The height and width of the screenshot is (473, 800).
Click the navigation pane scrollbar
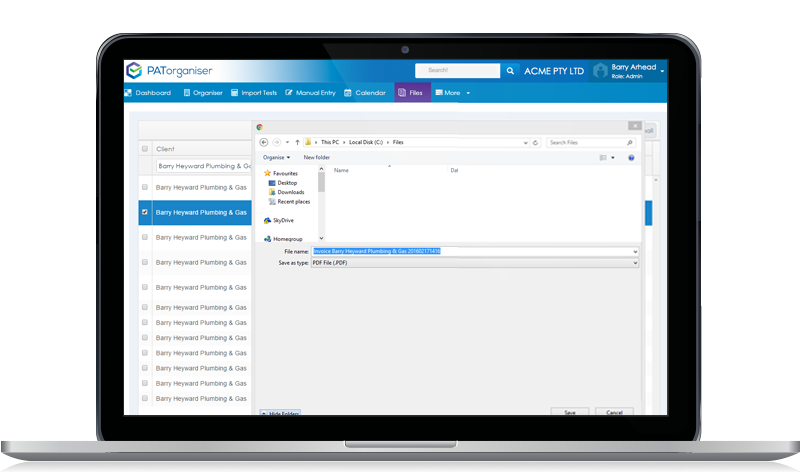pyautogui.click(x=321, y=182)
